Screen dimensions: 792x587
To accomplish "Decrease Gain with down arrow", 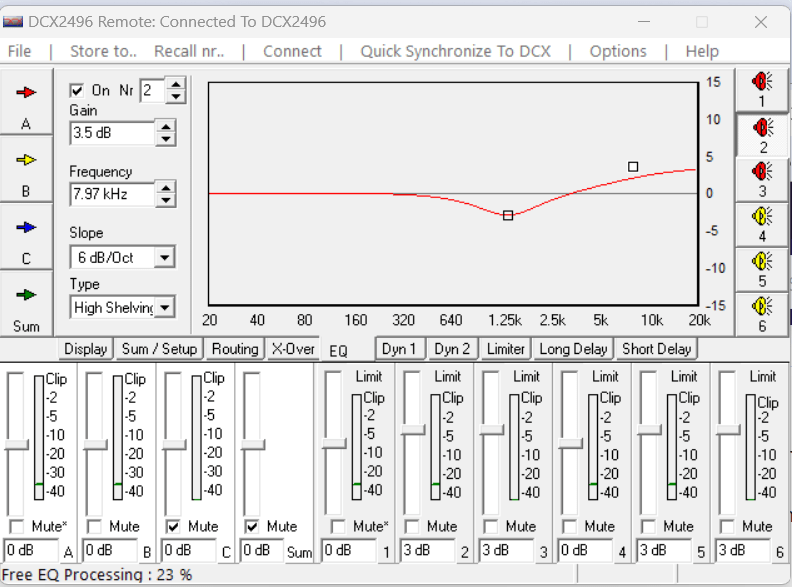I will (165, 138).
